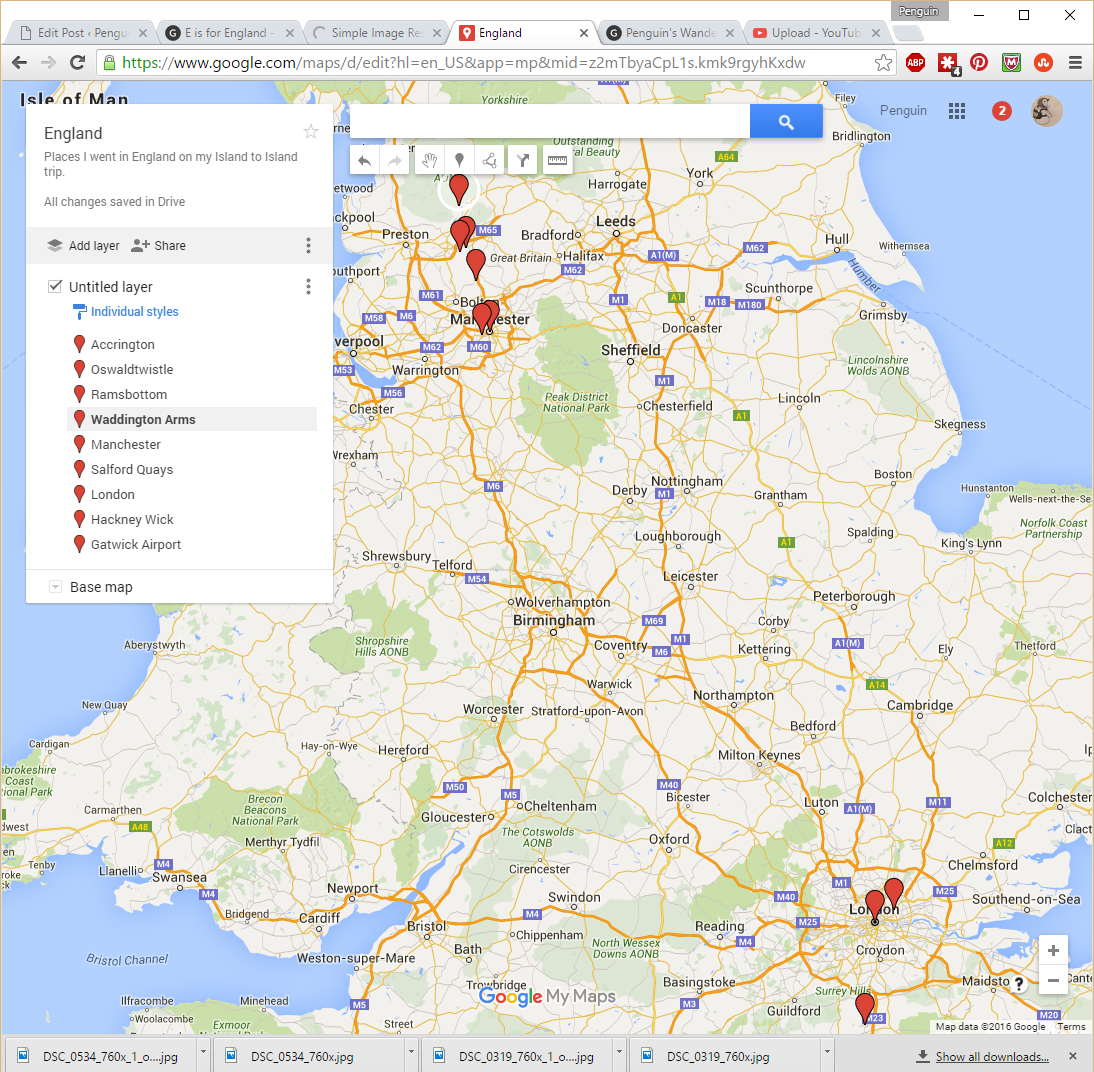The width and height of the screenshot is (1094, 1072).
Task: Click Show all downloads
Action: pyautogui.click(x=991, y=1057)
